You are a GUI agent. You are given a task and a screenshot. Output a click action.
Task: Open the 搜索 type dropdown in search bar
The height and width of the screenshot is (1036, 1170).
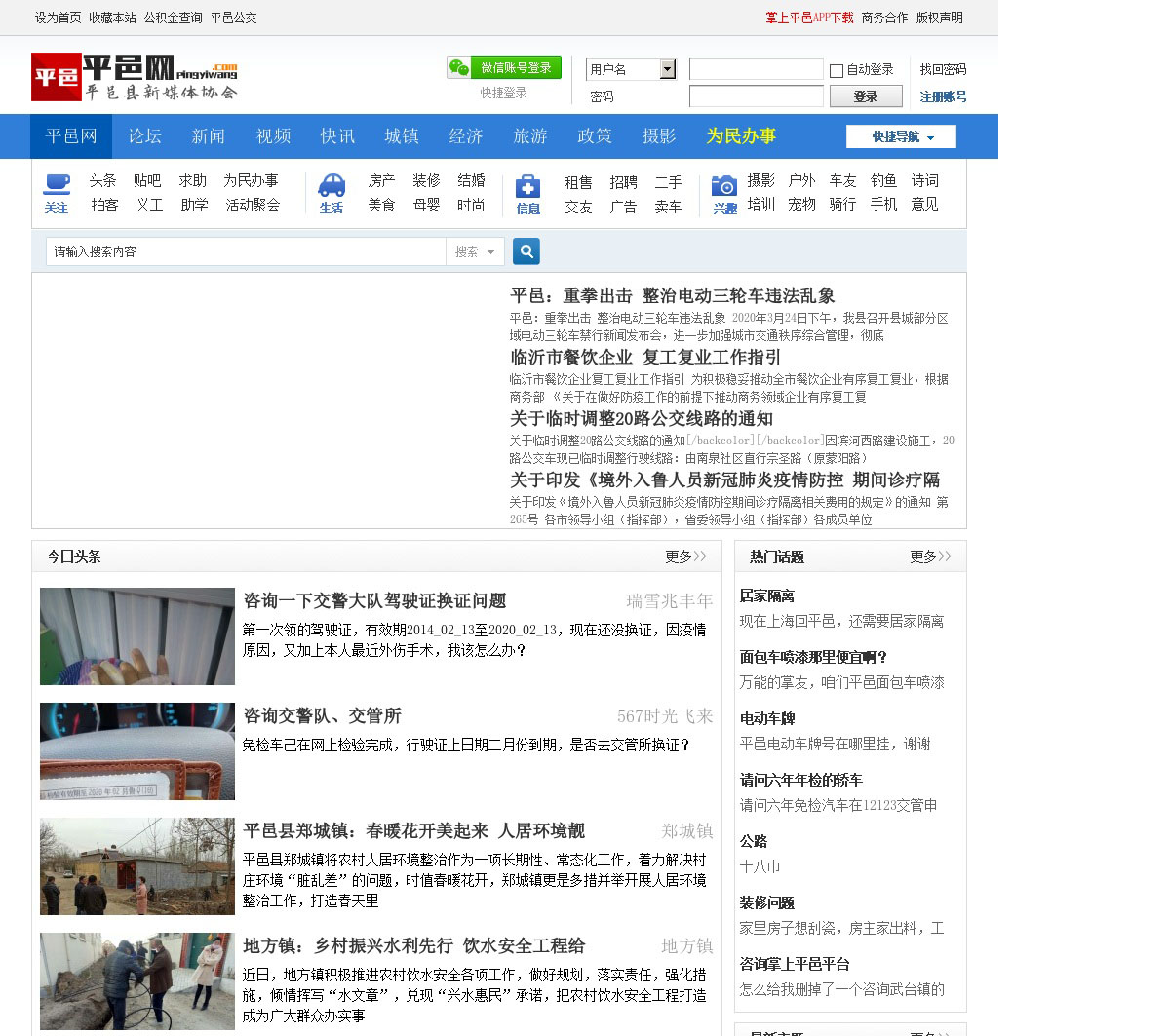(x=475, y=251)
